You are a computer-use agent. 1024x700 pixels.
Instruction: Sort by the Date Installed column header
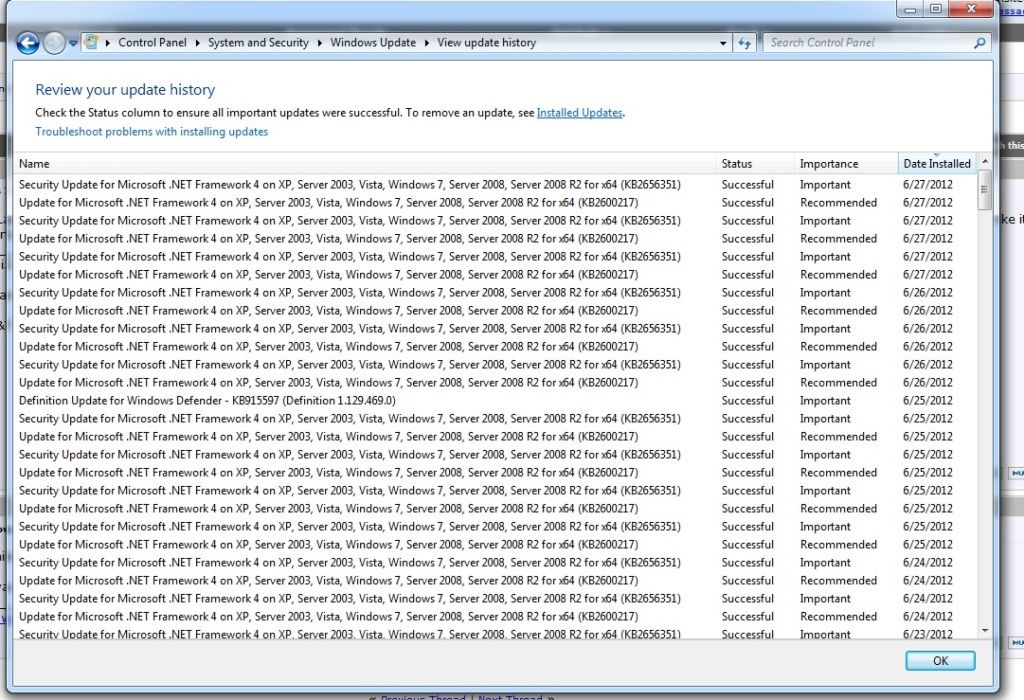[937, 164]
